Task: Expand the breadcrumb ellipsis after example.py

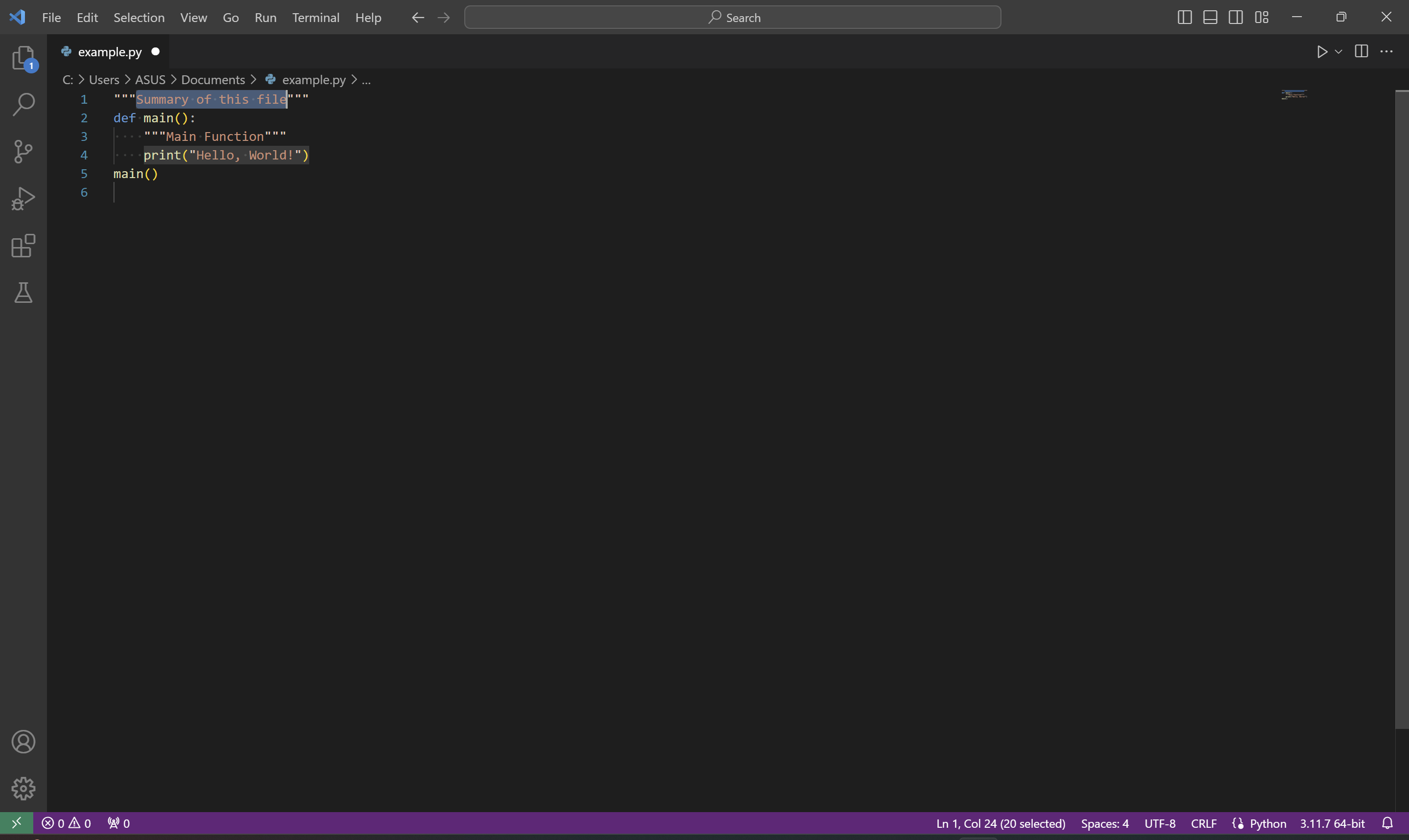Action: pos(366,80)
